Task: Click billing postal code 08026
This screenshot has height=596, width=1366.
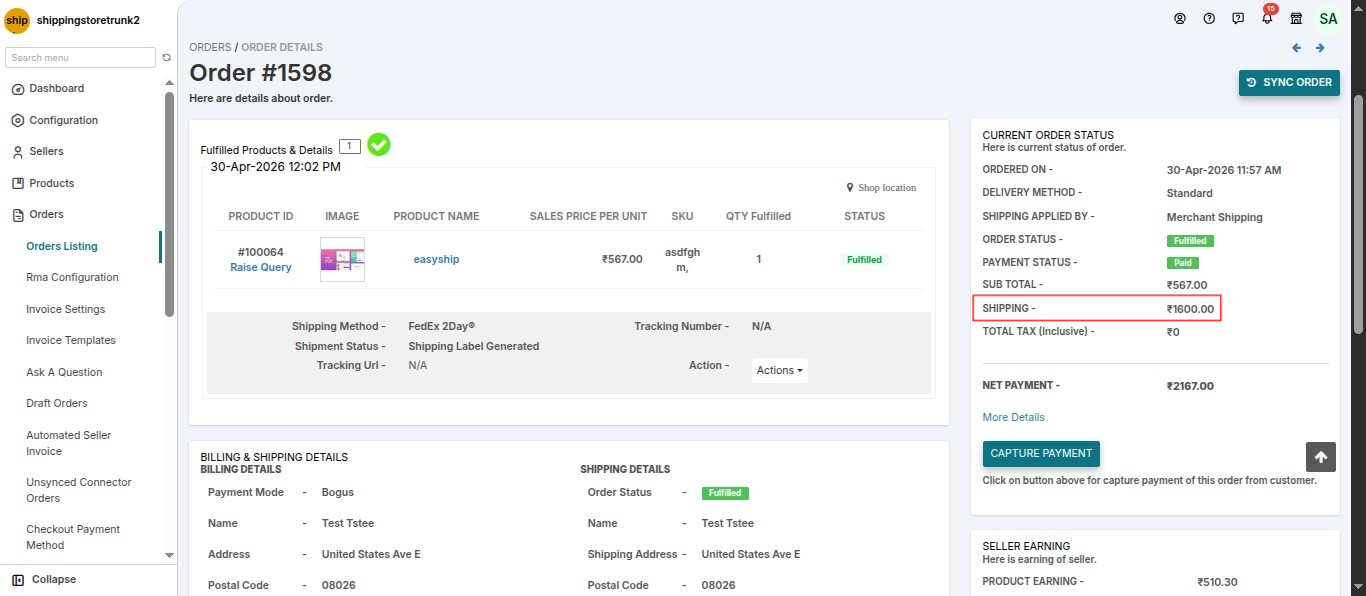Action: click(338, 585)
